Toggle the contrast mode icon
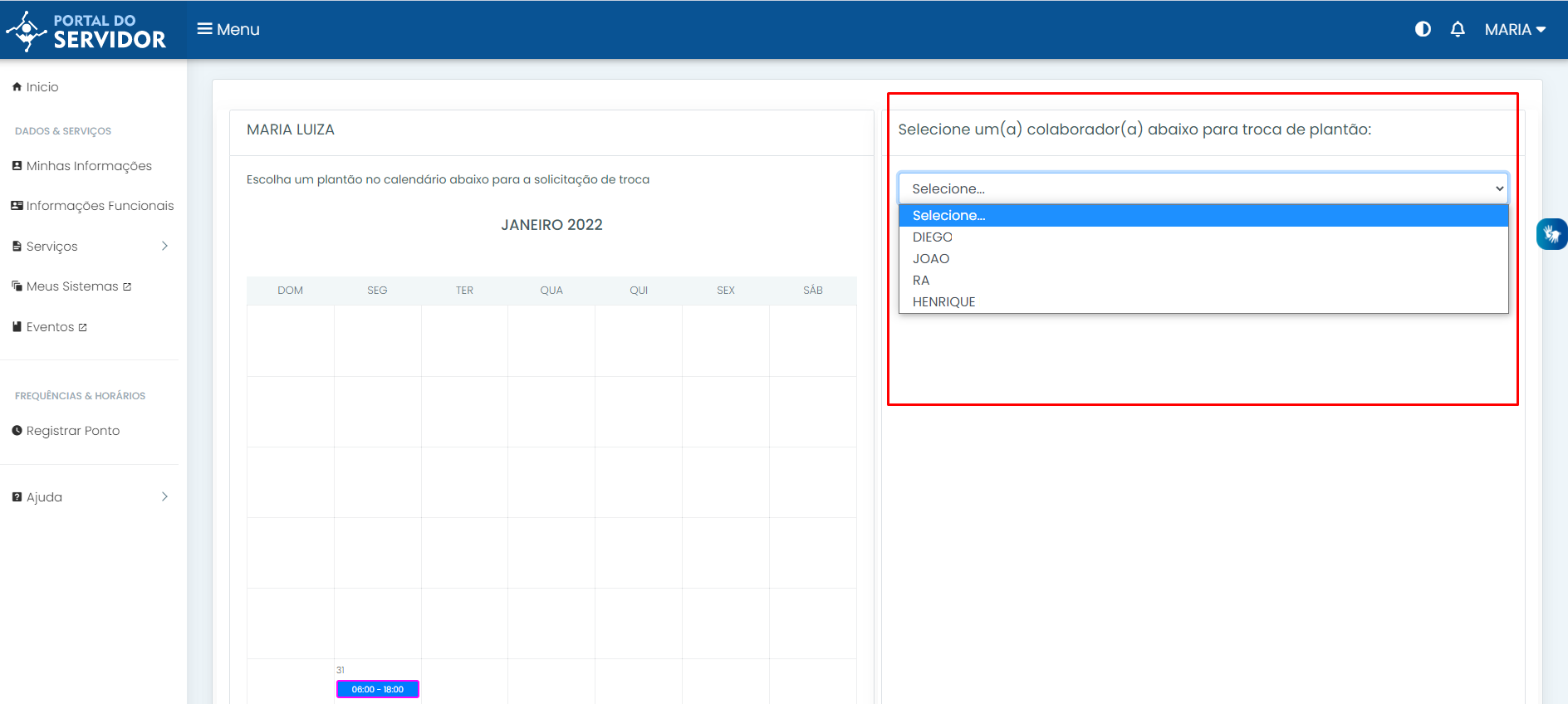This screenshot has width=1568, height=704. tap(1423, 29)
